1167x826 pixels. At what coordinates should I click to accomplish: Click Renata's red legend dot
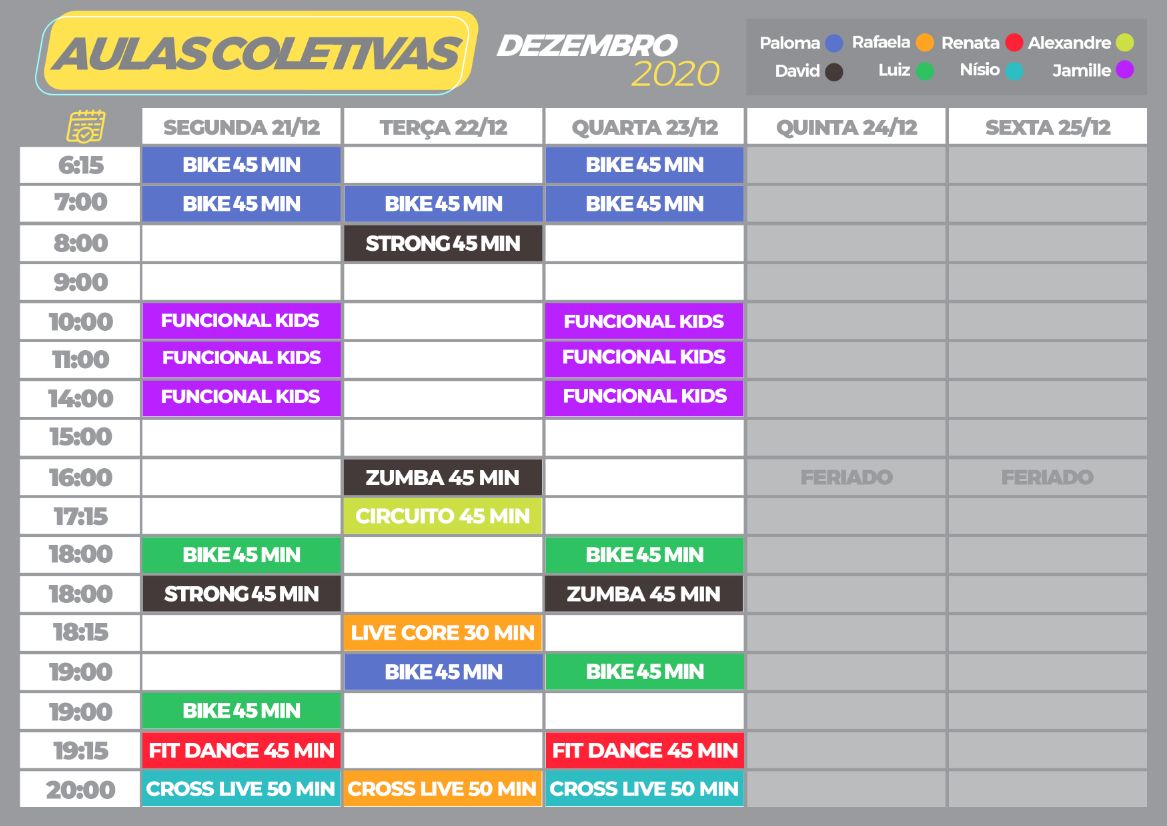(x=1014, y=42)
